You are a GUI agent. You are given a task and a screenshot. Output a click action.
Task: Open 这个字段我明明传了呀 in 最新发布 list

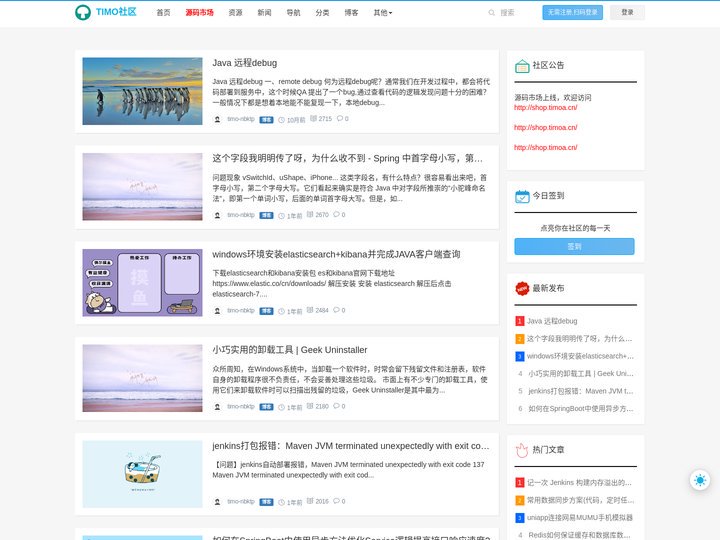(x=579, y=338)
